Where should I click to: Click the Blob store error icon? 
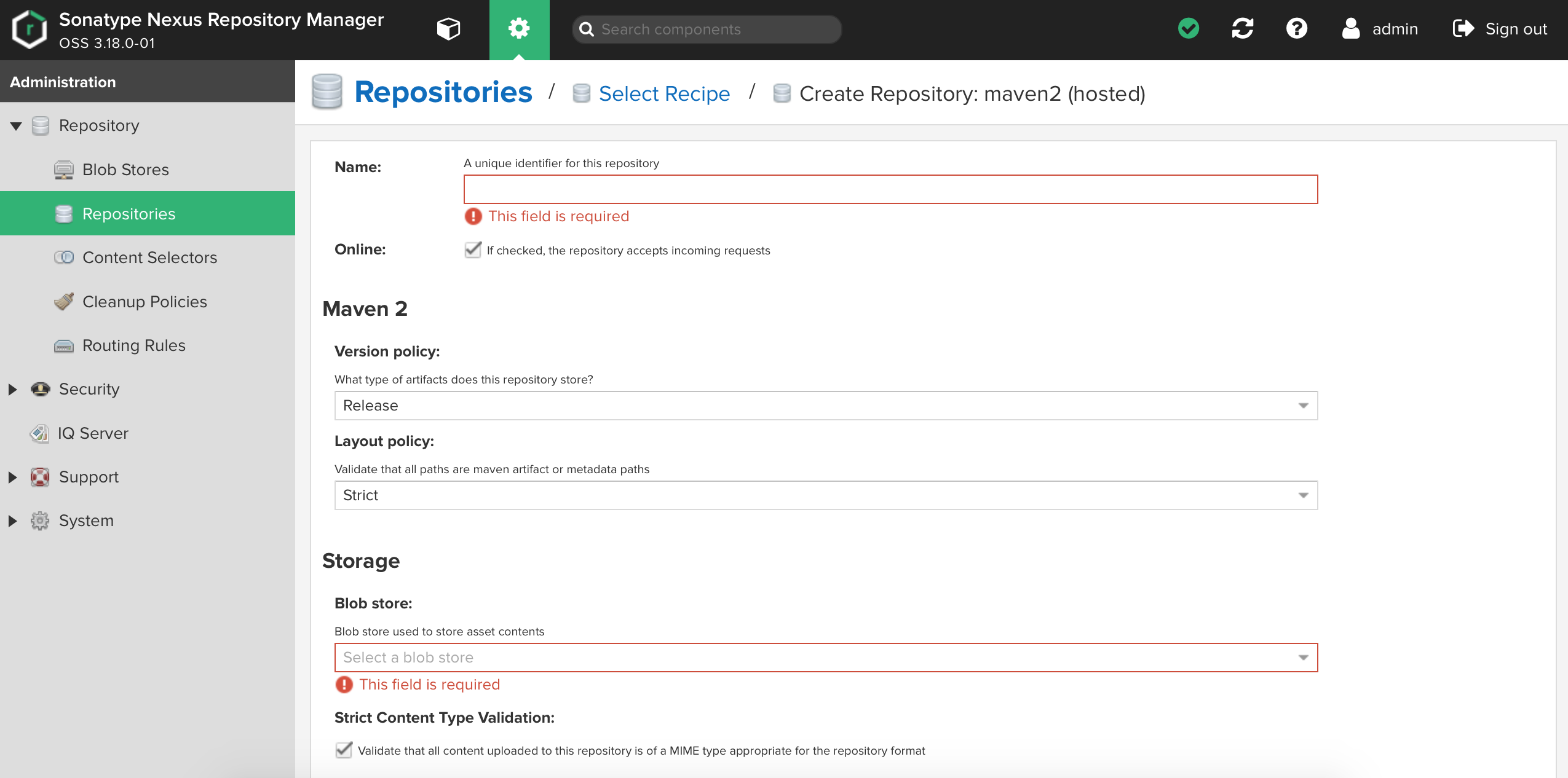pyautogui.click(x=344, y=685)
